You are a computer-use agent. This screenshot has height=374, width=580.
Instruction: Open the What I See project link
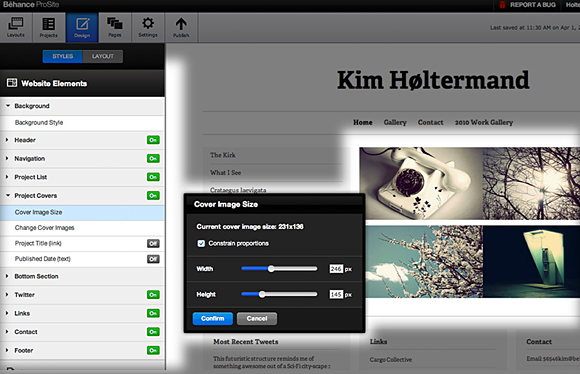(x=226, y=173)
